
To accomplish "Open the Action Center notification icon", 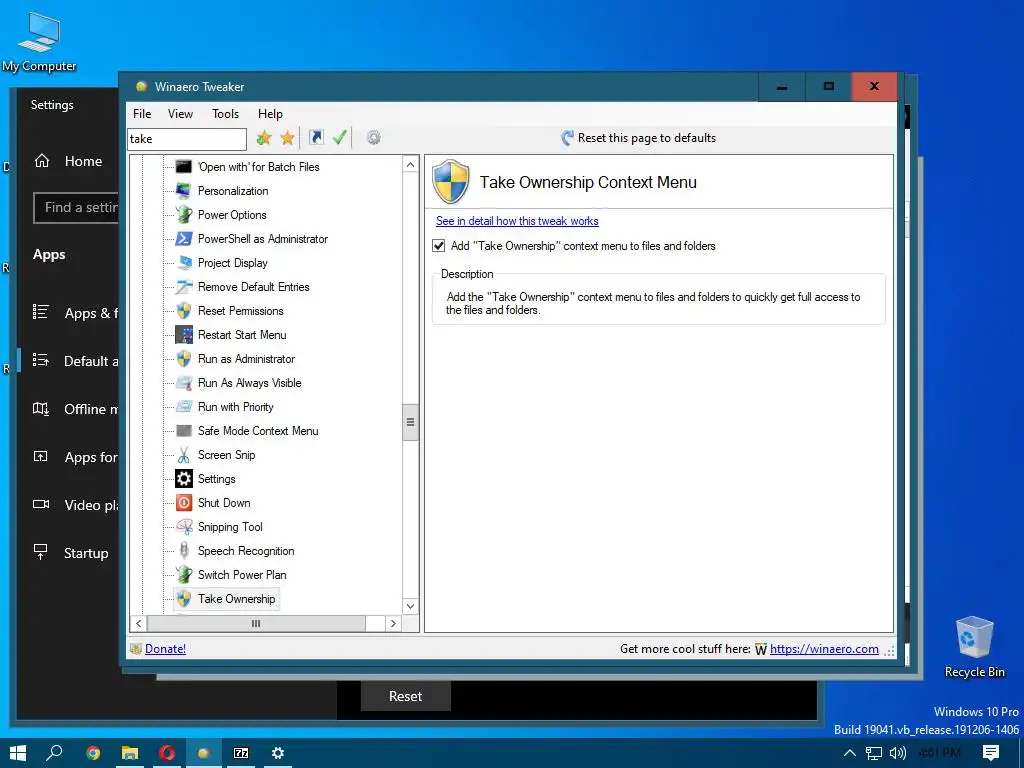I will coord(991,753).
